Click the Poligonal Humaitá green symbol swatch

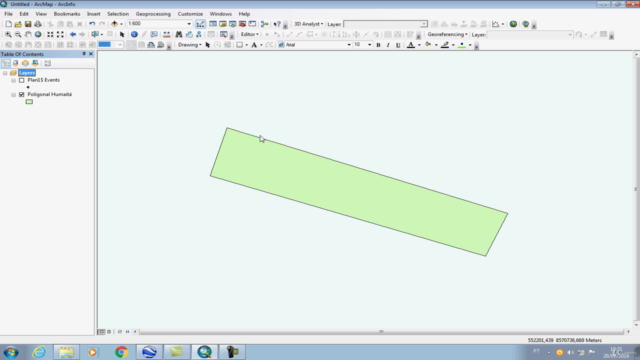(29, 102)
